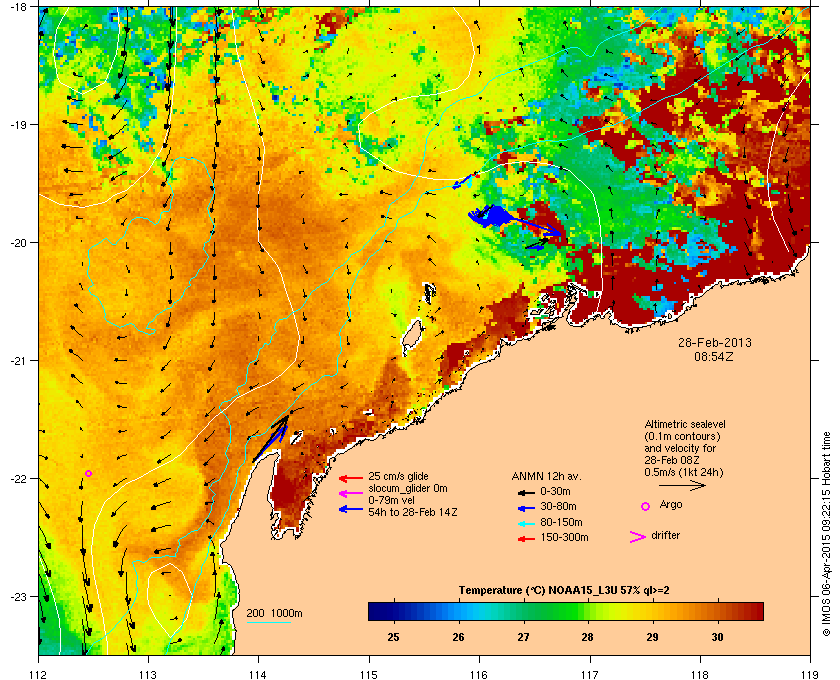The image size is (840, 680).
Task: Click the colorbar tick label 30
Action: pos(717,637)
